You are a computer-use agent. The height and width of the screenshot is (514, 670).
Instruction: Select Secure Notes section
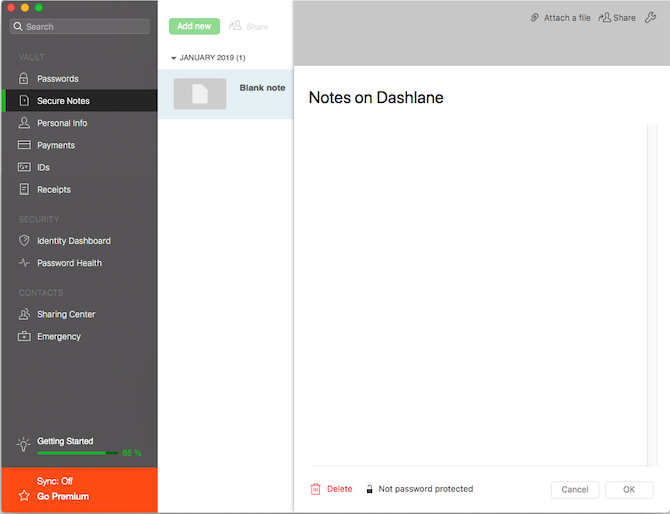pyautogui.click(x=80, y=101)
